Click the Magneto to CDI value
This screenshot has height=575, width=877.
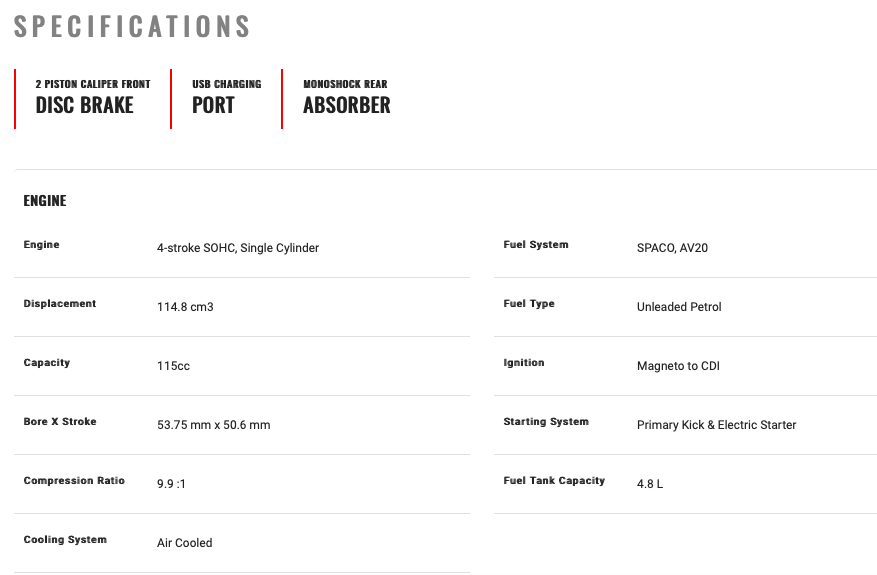pyautogui.click(x=678, y=366)
